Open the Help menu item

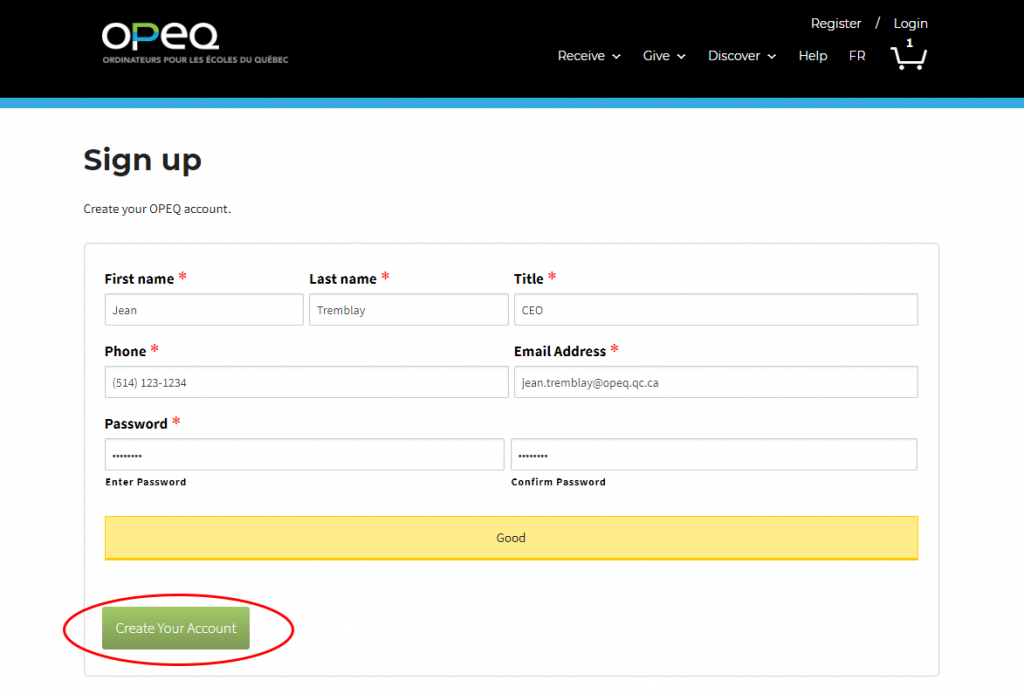point(812,56)
